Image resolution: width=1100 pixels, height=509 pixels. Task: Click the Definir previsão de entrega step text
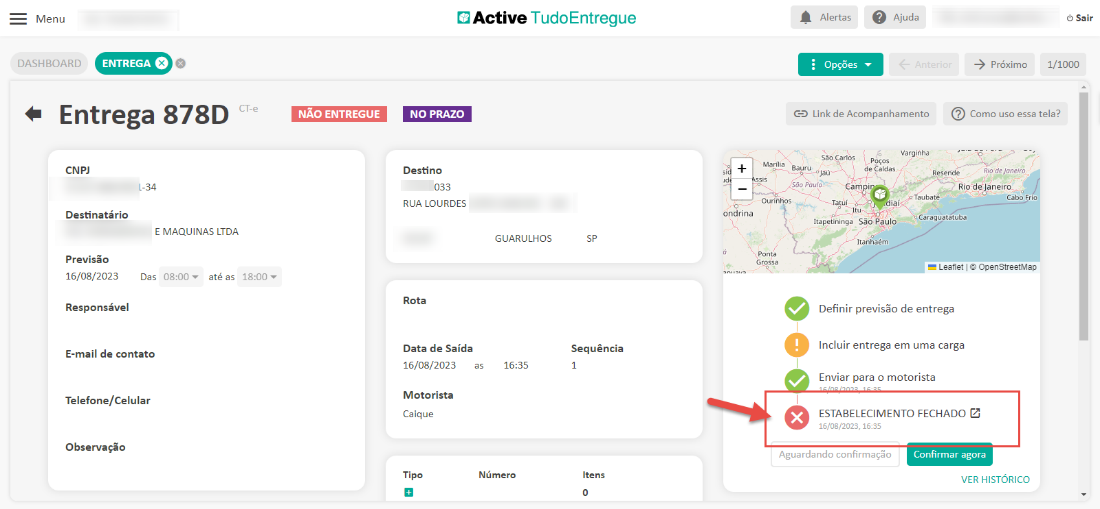click(886, 308)
